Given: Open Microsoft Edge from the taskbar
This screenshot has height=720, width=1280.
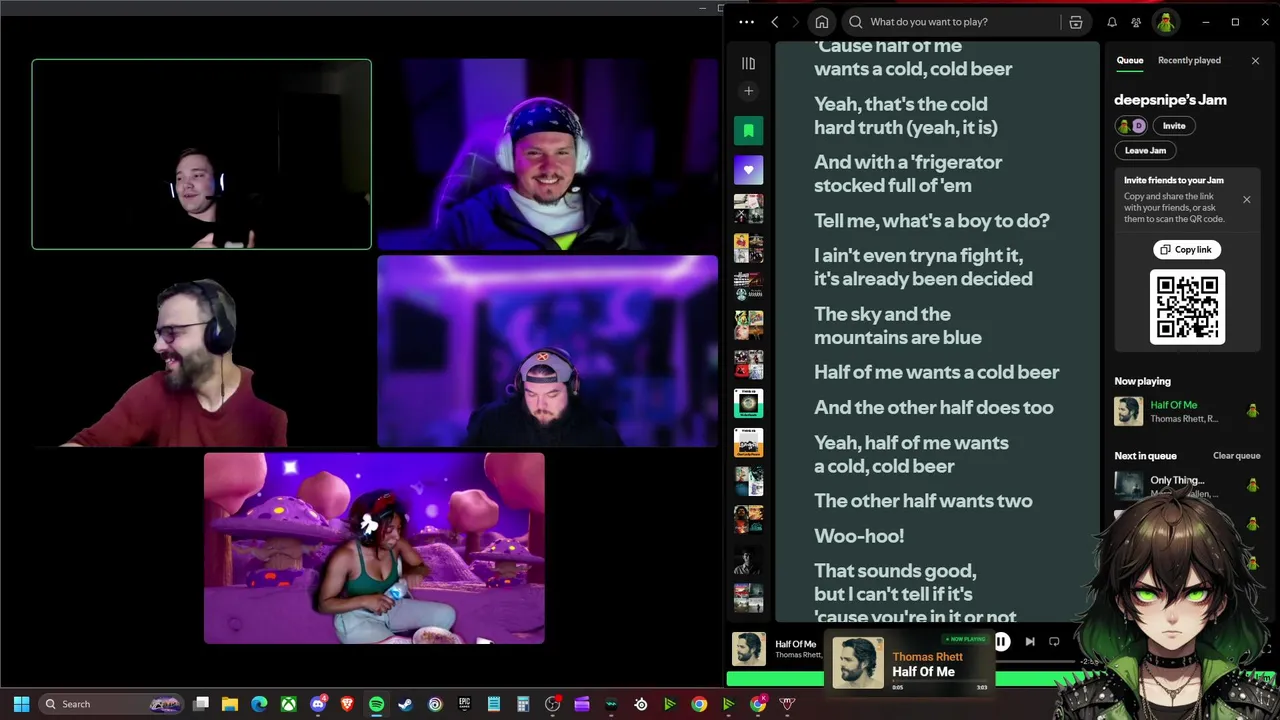Looking at the screenshot, I should (x=259, y=704).
